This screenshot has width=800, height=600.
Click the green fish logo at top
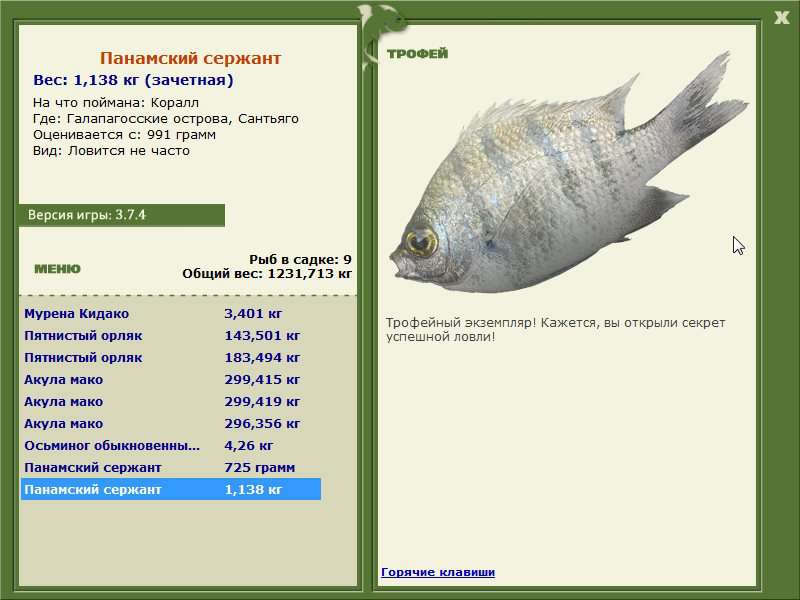pos(382,24)
